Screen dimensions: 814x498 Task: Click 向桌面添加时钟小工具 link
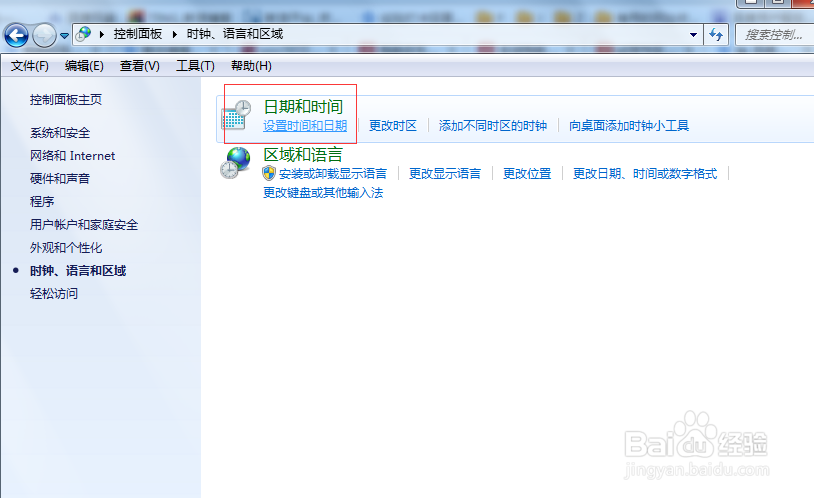[629, 126]
